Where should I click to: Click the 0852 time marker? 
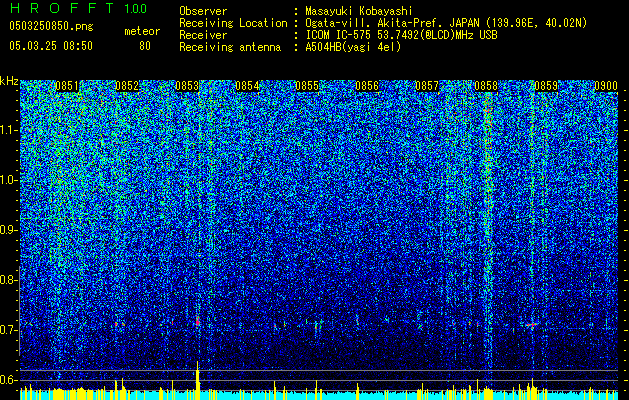point(127,86)
